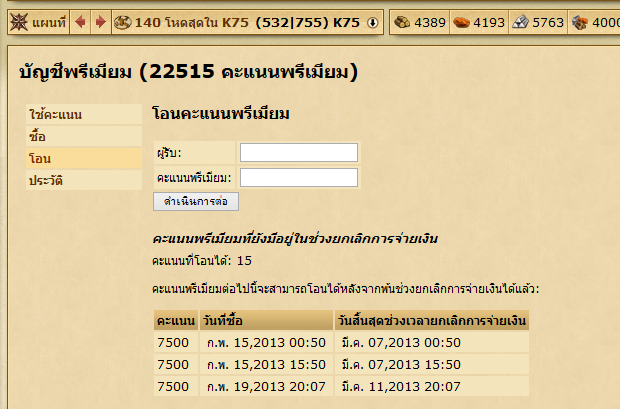Click the ดำเนินการต่อ continue button

[x=196, y=201]
